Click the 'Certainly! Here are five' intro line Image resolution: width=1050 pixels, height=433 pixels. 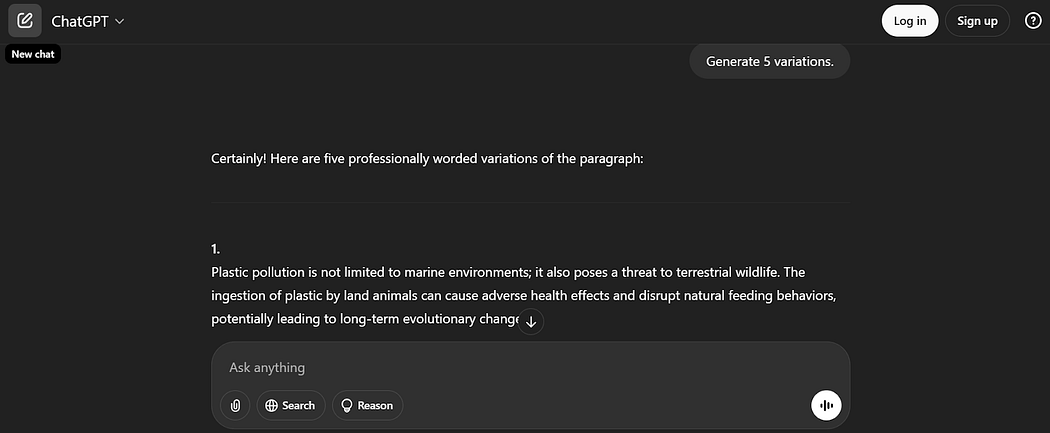click(x=427, y=160)
